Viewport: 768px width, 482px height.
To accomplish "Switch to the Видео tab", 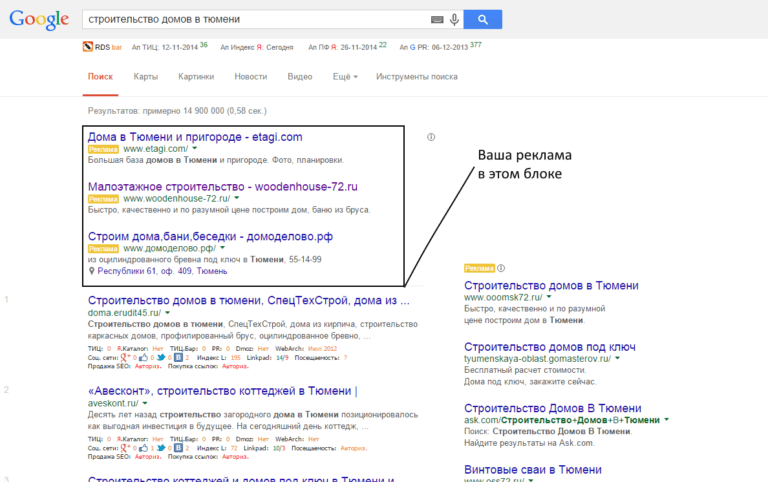I will click(x=300, y=77).
